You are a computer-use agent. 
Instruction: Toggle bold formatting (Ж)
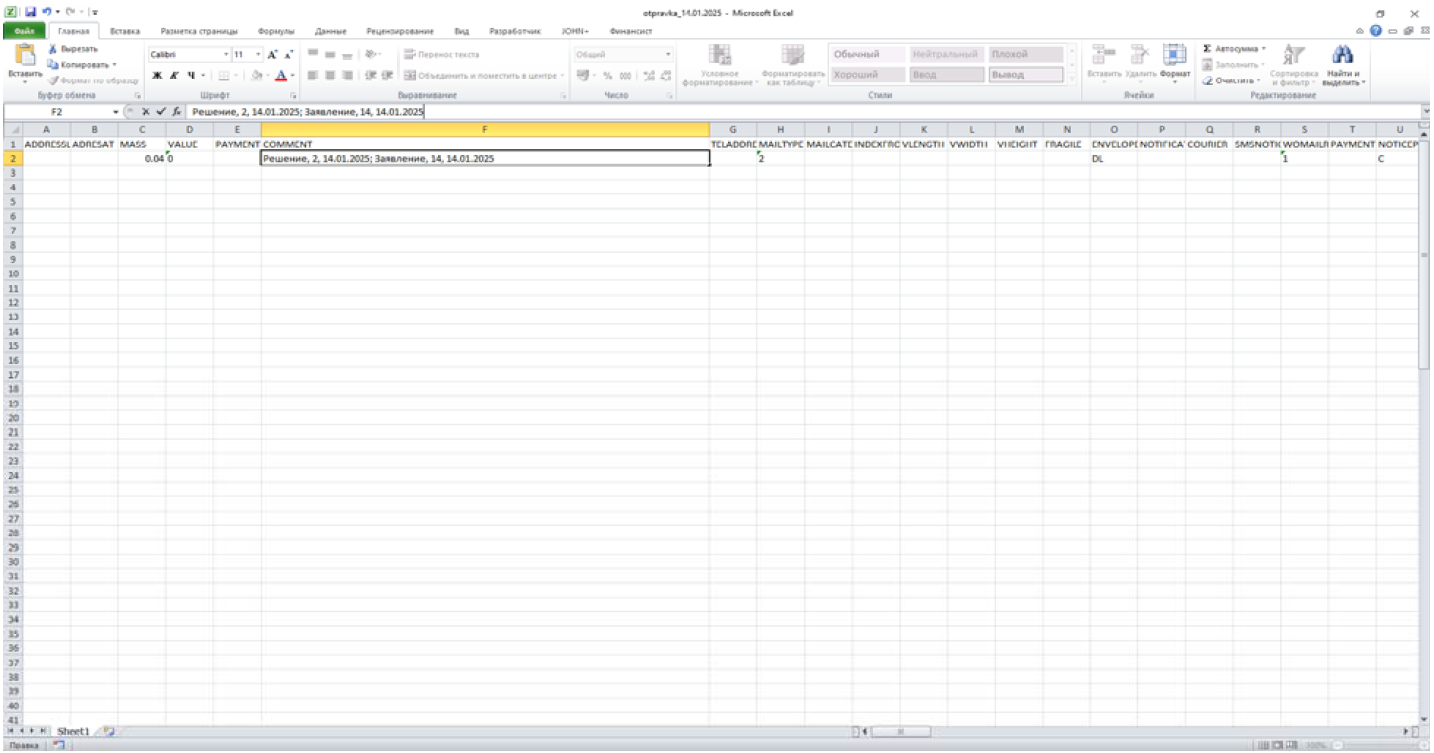[157, 75]
